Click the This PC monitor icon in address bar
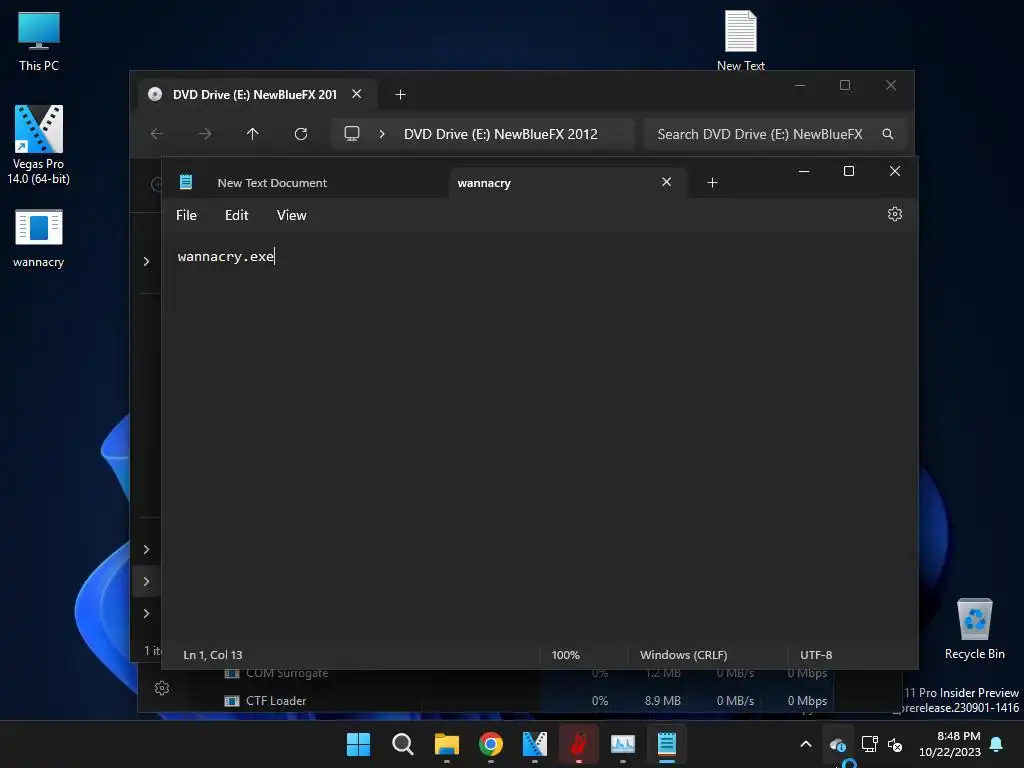 pyautogui.click(x=352, y=134)
